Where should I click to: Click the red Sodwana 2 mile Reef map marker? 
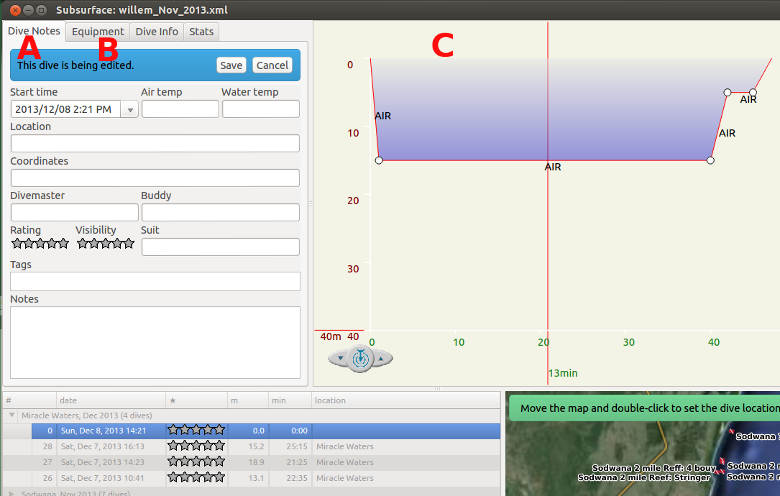pos(719,470)
